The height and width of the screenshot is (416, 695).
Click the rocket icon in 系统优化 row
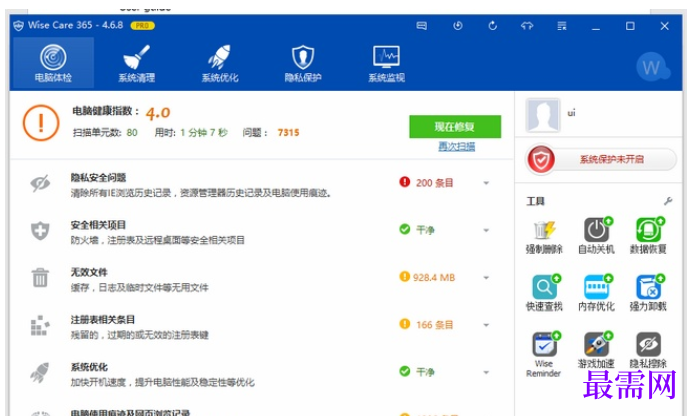[x=40, y=373]
